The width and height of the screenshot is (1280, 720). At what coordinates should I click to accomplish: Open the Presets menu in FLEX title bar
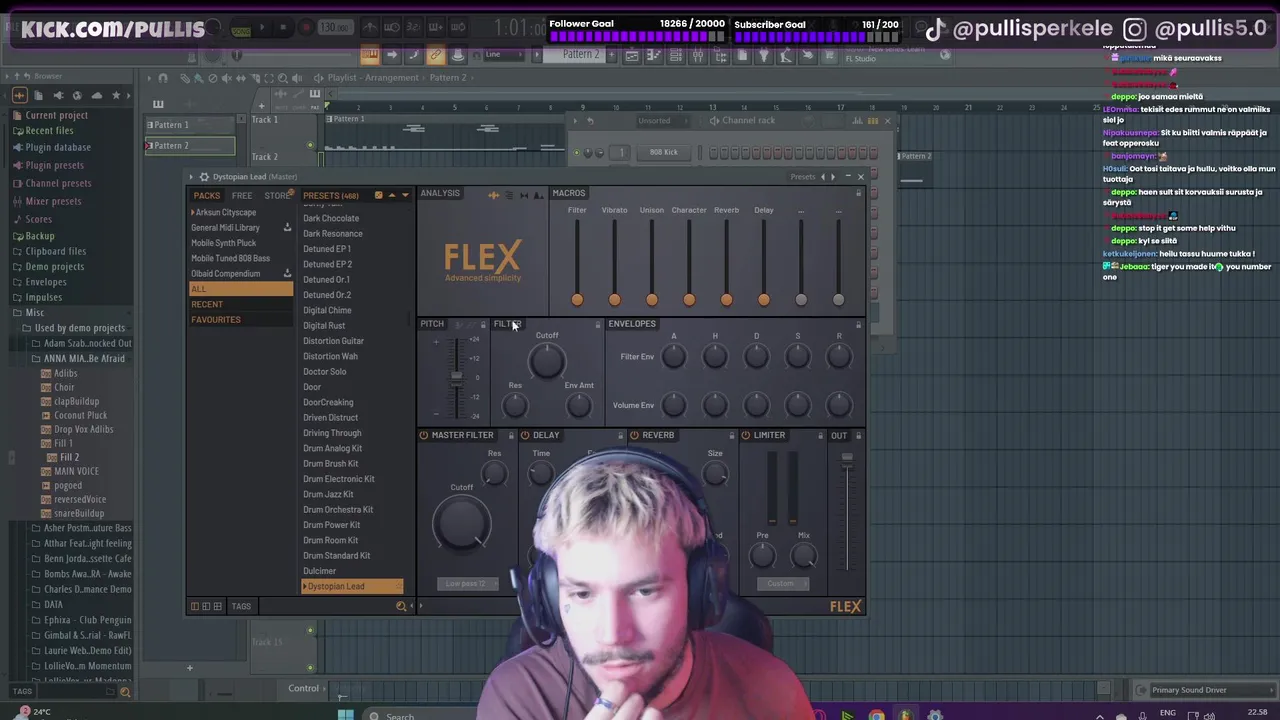click(x=803, y=177)
